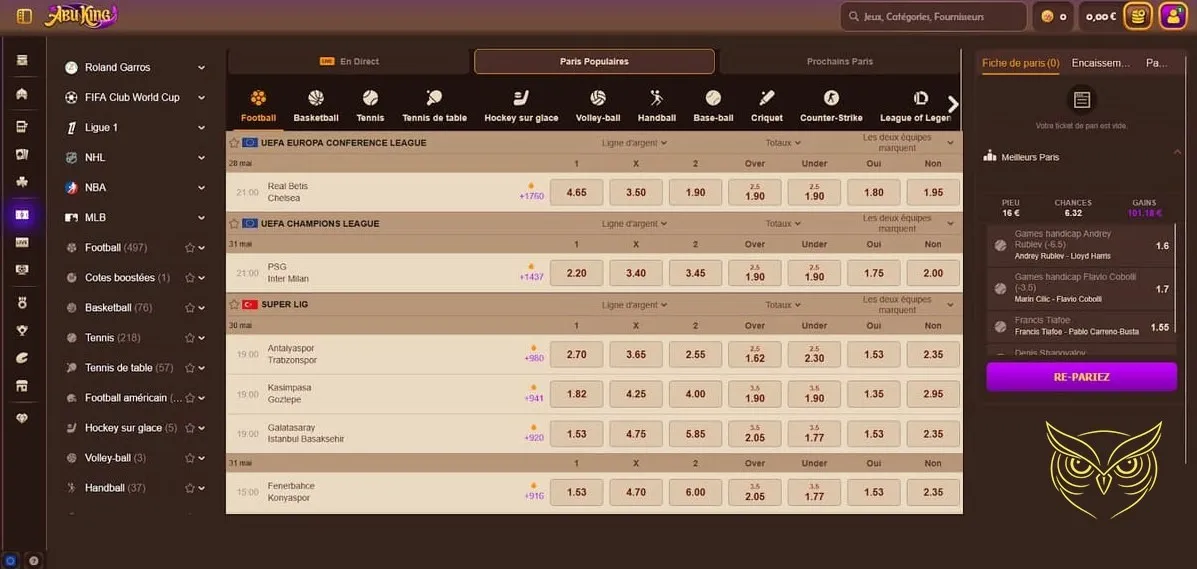The width and height of the screenshot is (1197, 569).
Task: Show more sports with right arrow
Action: (952, 105)
